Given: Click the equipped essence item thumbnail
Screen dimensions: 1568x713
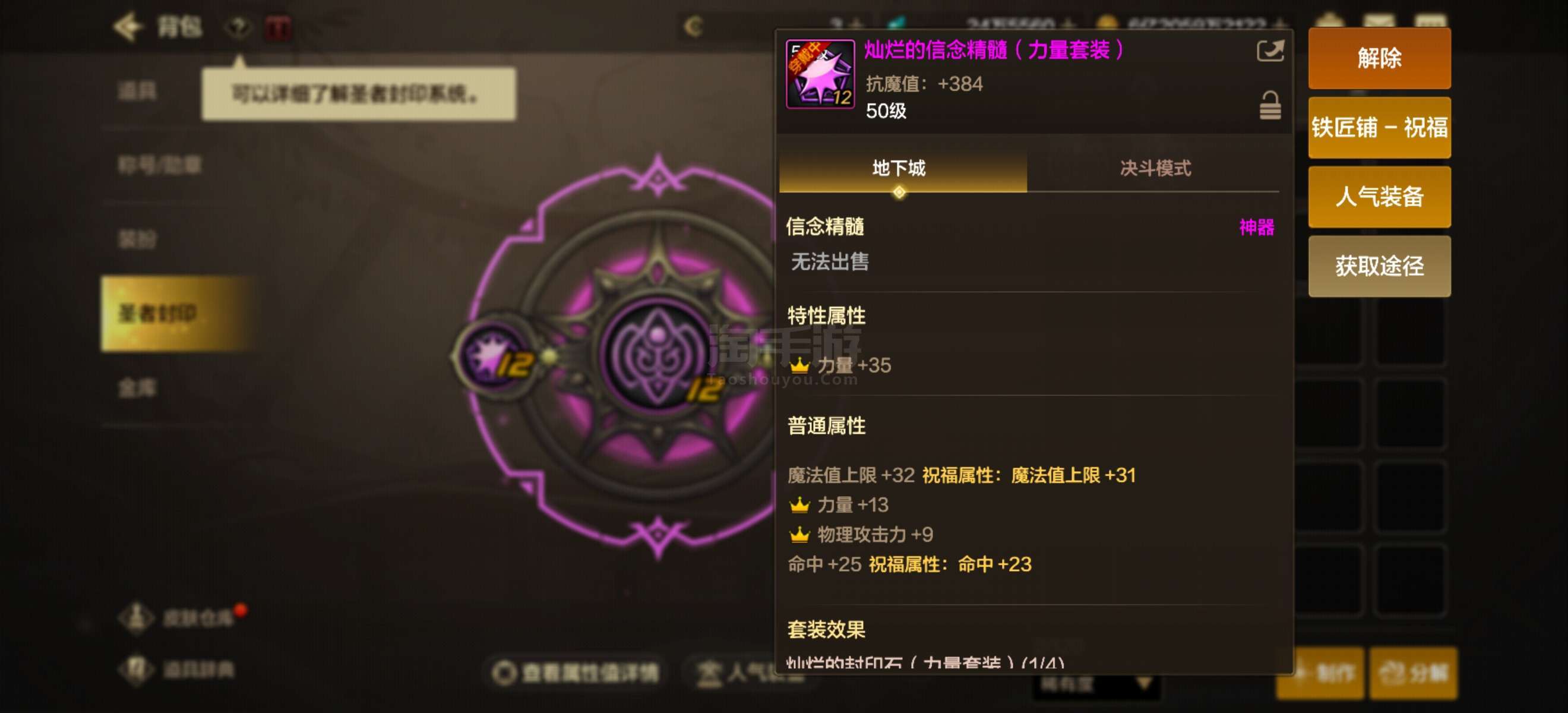Looking at the screenshot, I should click(x=820, y=74).
